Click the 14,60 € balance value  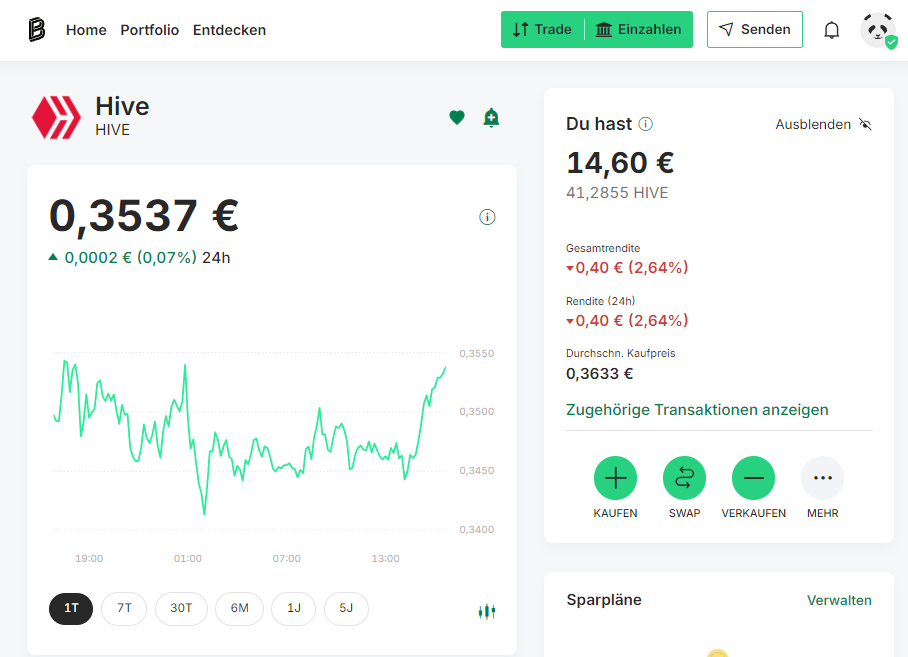[x=620, y=163]
